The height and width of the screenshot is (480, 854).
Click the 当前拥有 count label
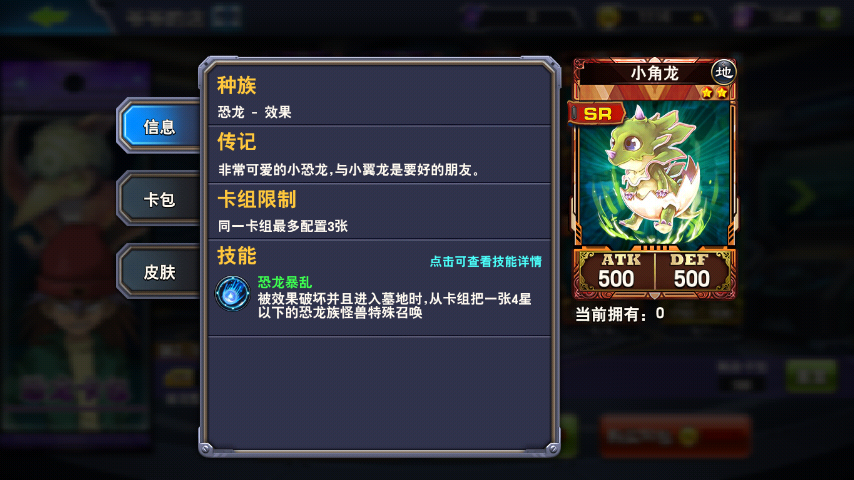(620, 314)
